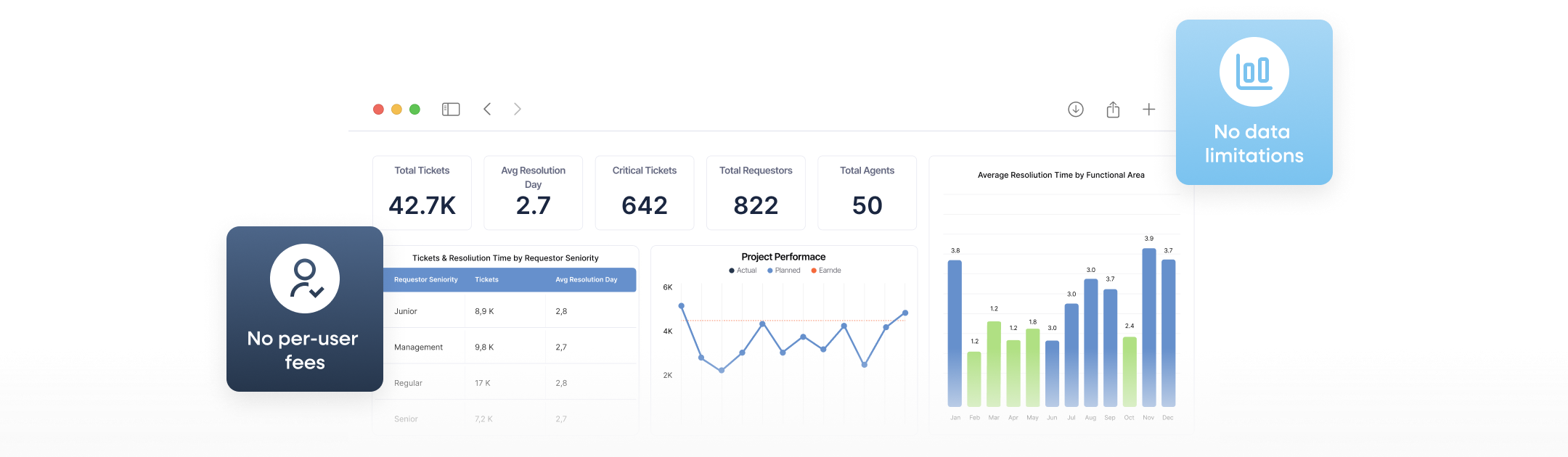Toggle the sidebar panel icon
1568x457 pixels.
[451, 110]
